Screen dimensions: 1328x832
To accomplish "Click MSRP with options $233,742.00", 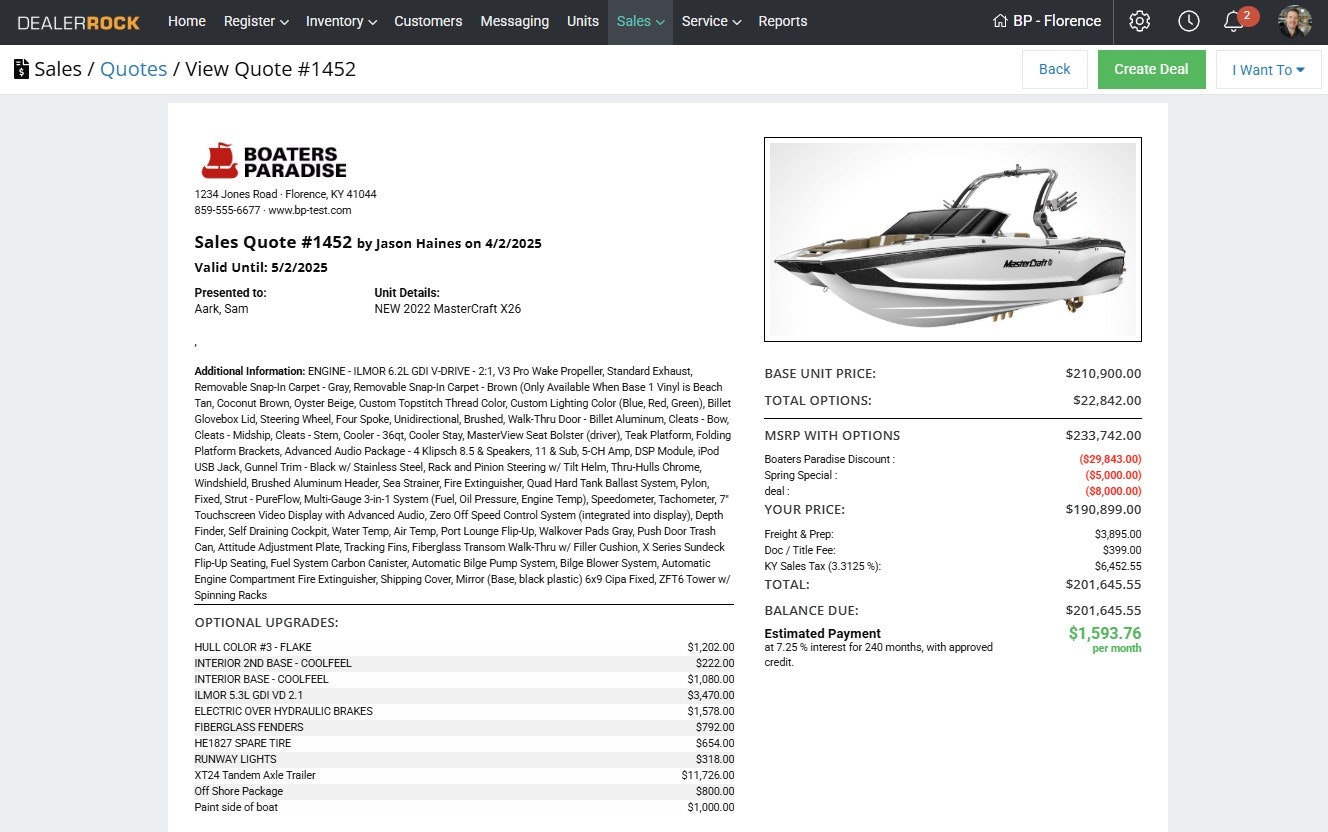I will pos(1103,435).
